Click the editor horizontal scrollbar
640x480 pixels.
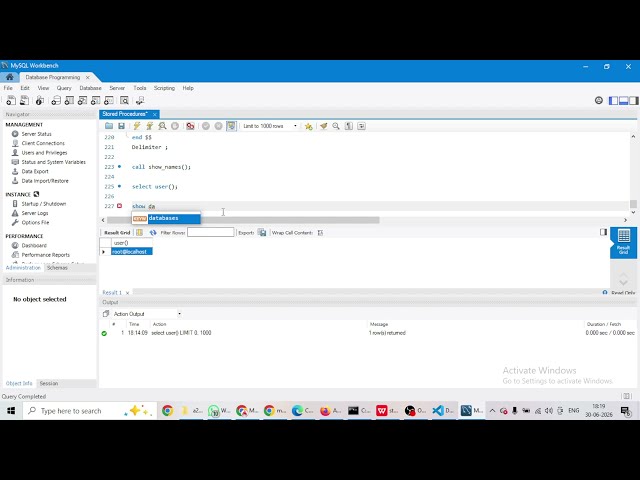click(243, 220)
